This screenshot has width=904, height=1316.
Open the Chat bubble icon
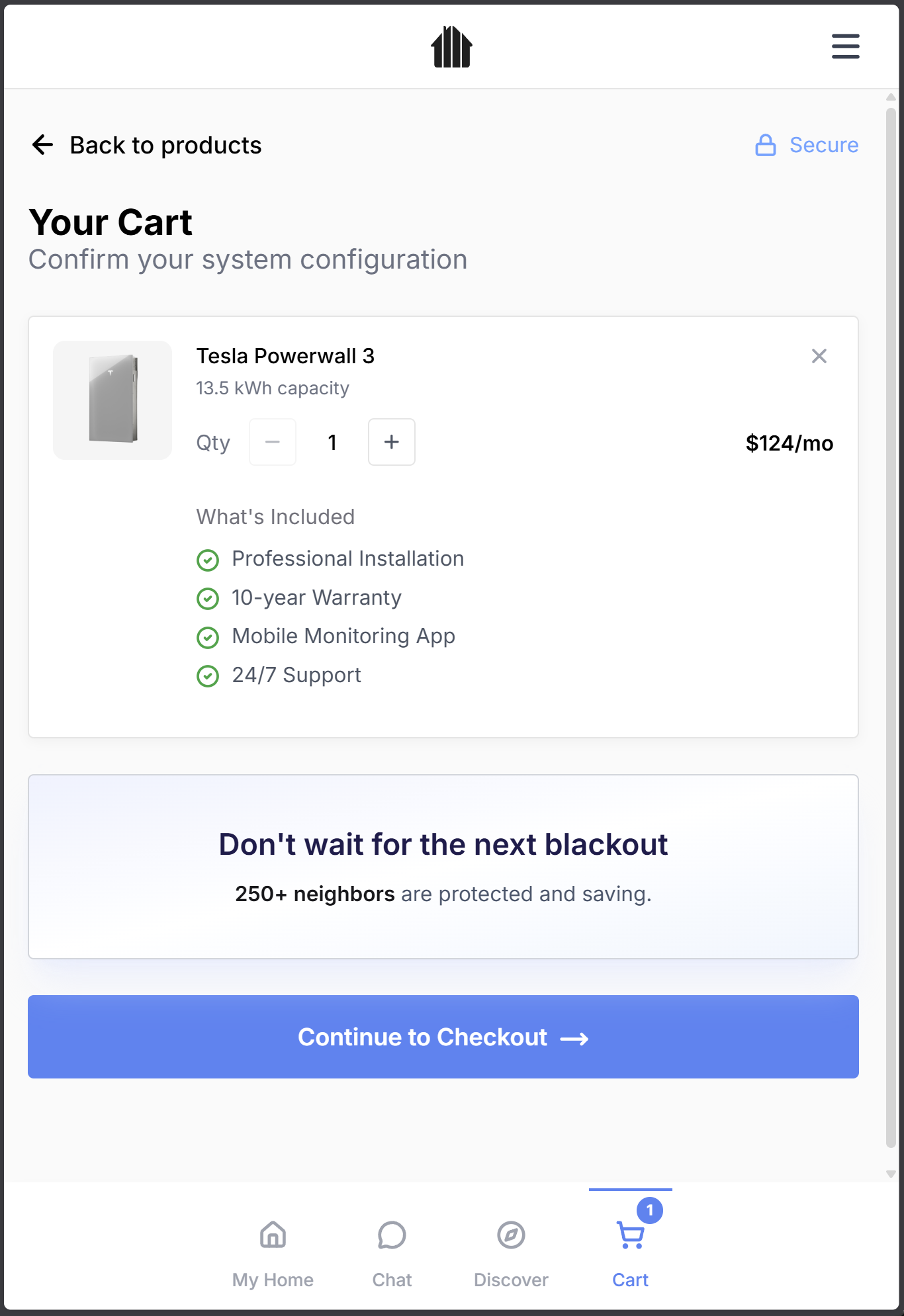[x=392, y=1235]
